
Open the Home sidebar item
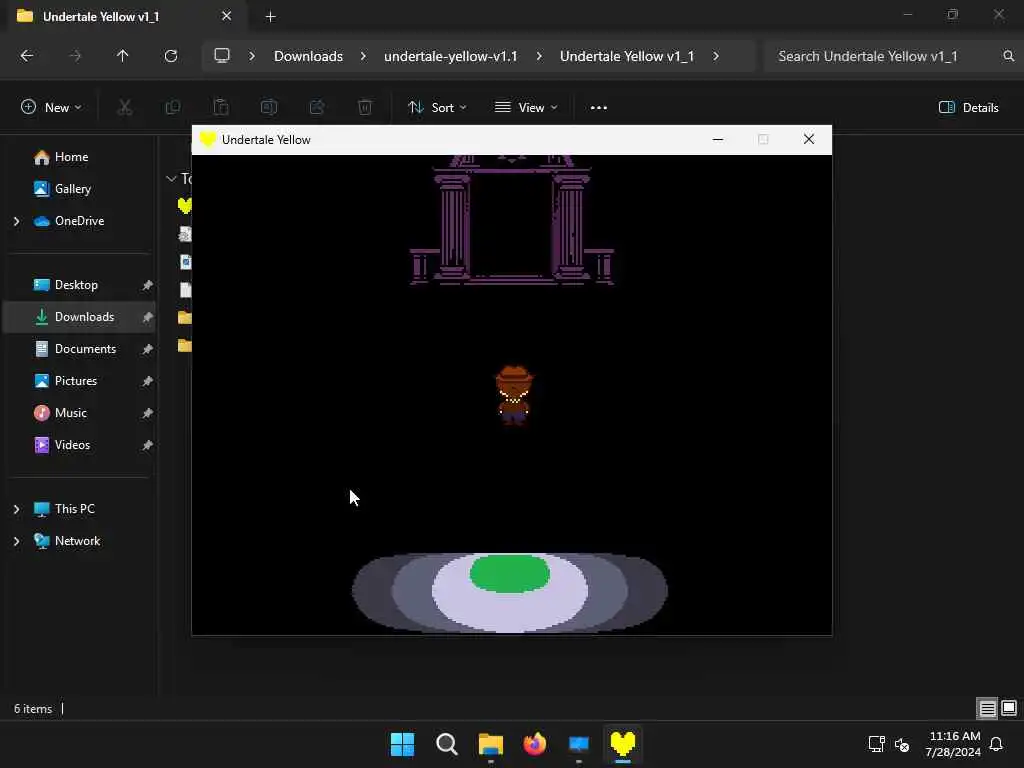80,157
